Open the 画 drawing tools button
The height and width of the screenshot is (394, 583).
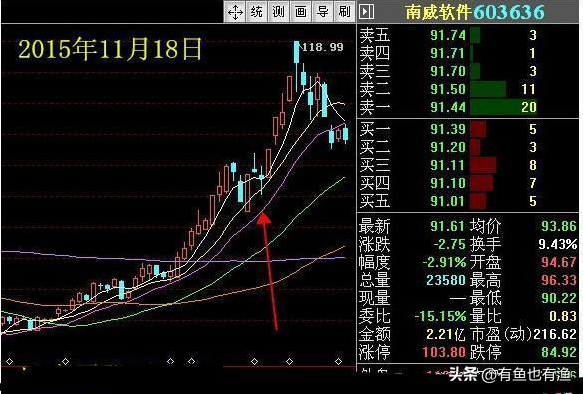pos(300,12)
